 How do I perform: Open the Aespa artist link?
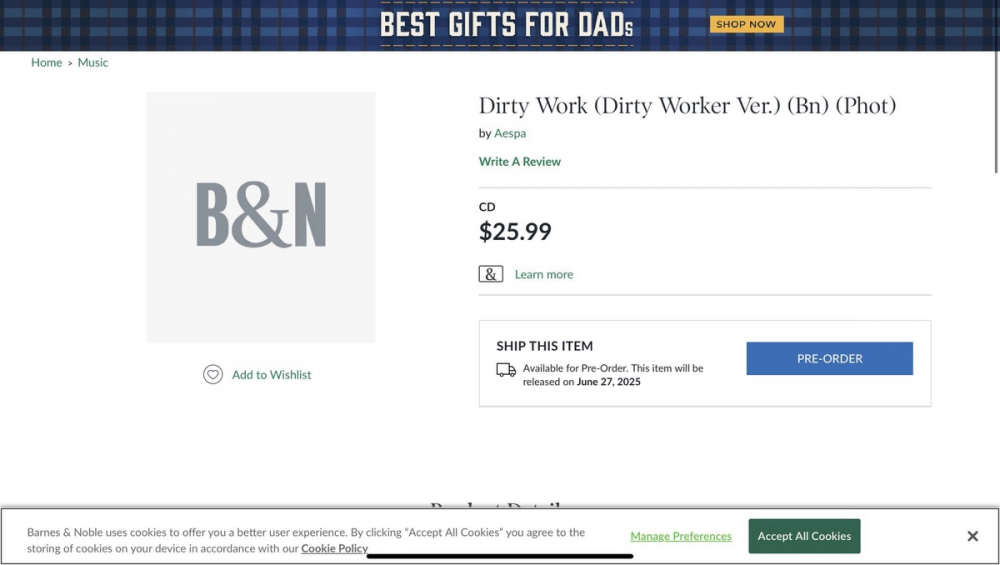click(510, 133)
